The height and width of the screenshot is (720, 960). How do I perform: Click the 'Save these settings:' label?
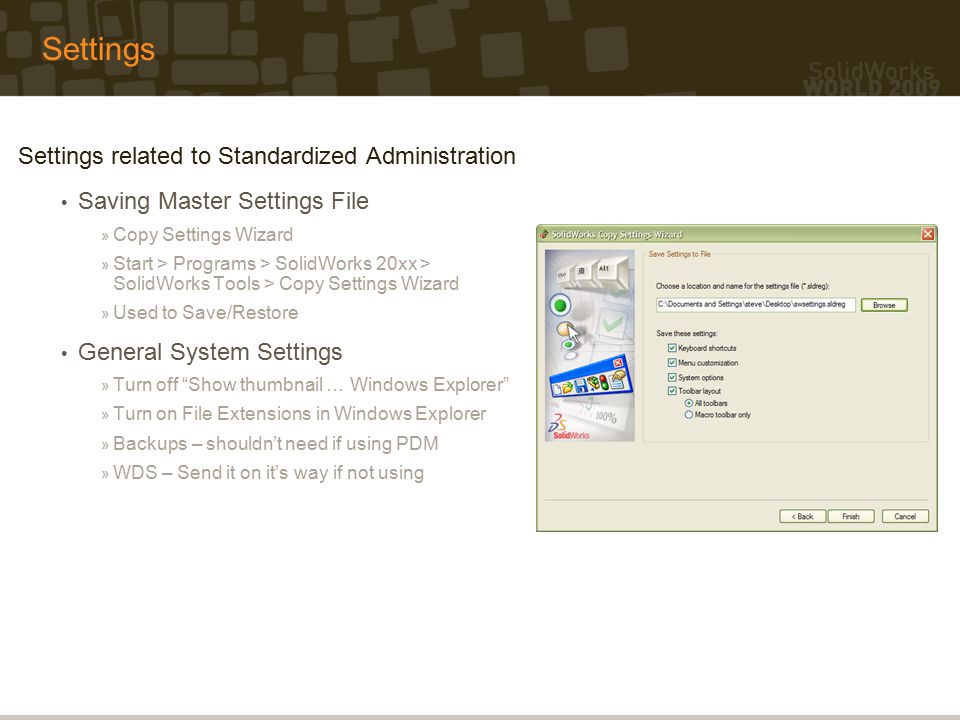[x=687, y=334]
